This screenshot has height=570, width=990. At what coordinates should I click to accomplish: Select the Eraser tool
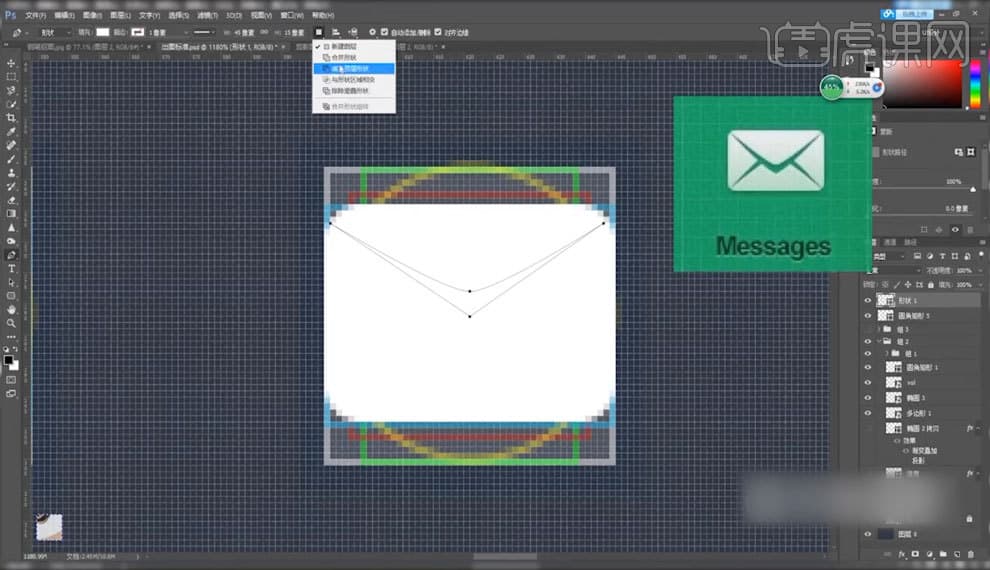pos(11,200)
